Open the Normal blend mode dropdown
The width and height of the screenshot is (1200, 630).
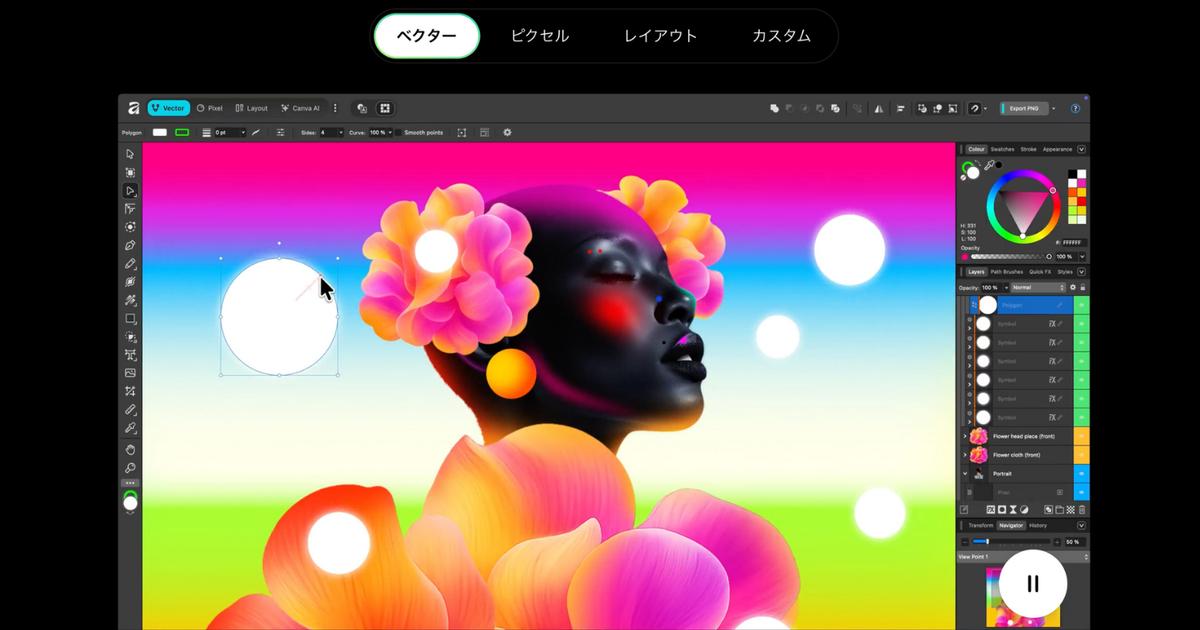pyautogui.click(x=1022, y=286)
